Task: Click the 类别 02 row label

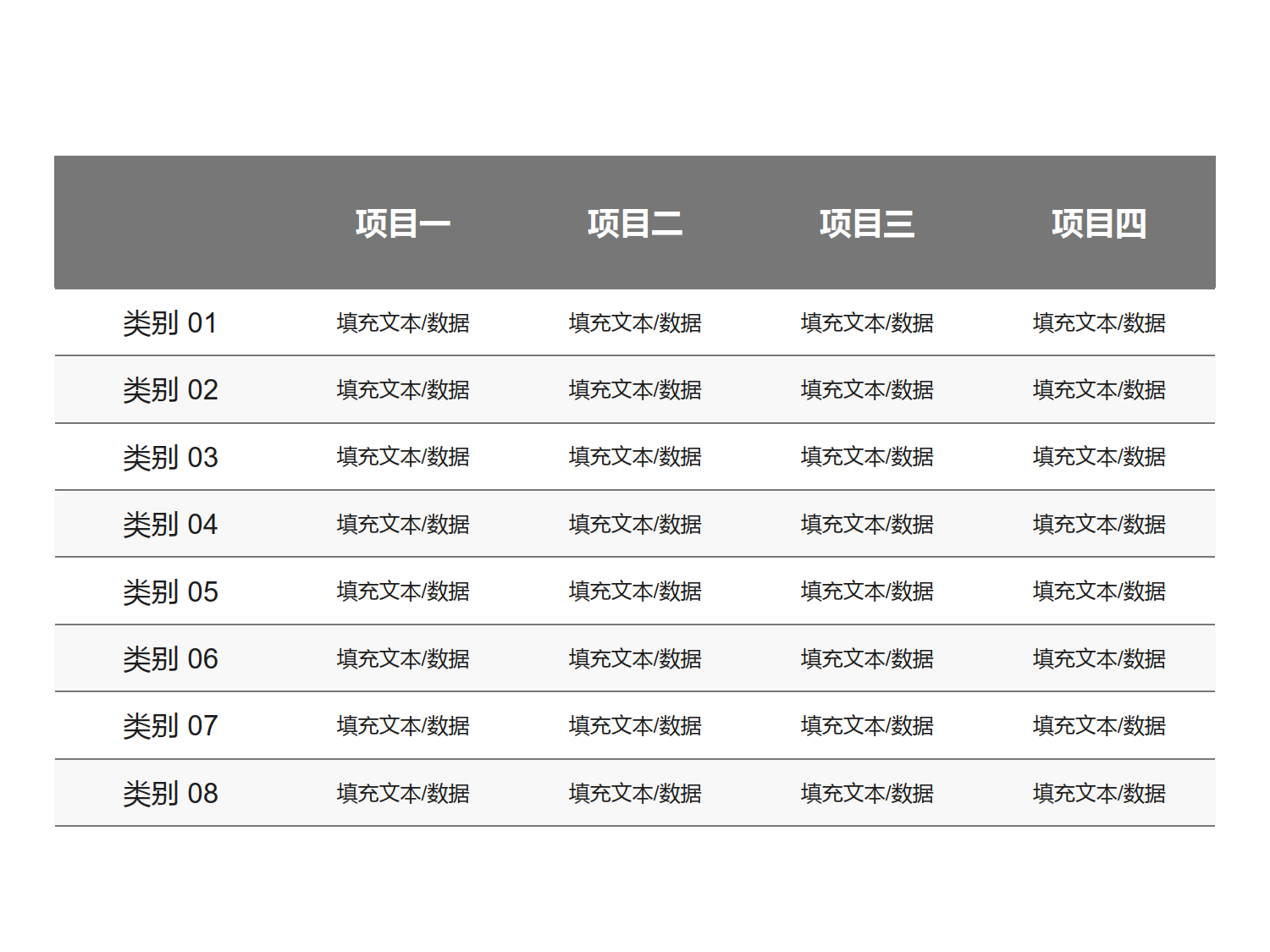Action: click(170, 389)
